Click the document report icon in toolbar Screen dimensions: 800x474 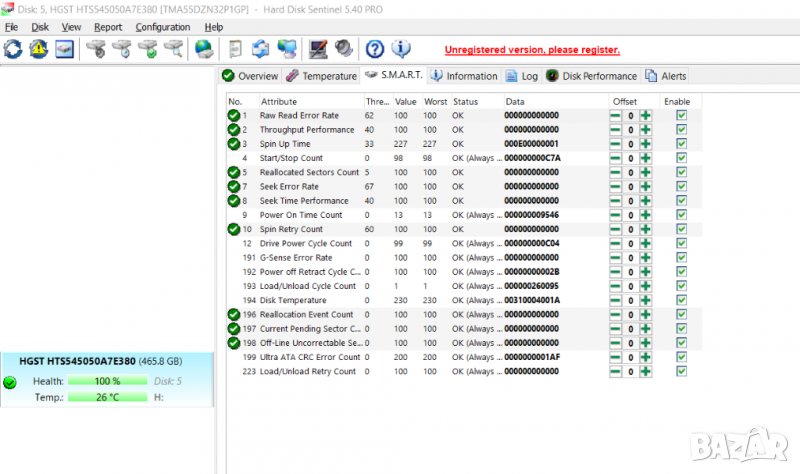pyautogui.click(x=235, y=49)
